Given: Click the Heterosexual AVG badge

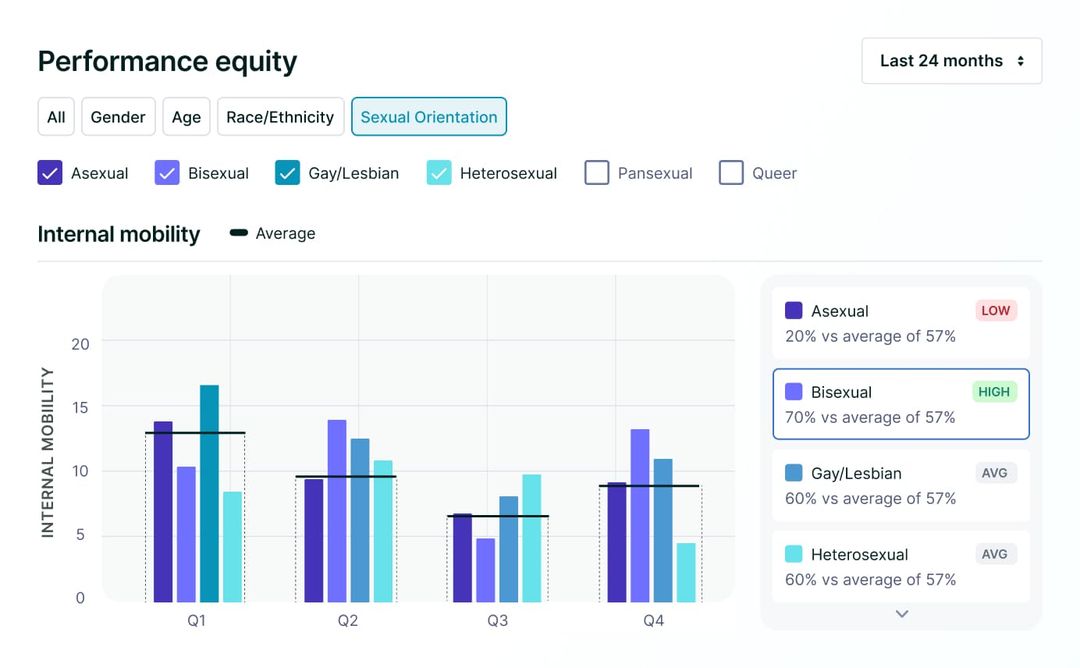Looking at the screenshot, I should click(x=995, y=553).
